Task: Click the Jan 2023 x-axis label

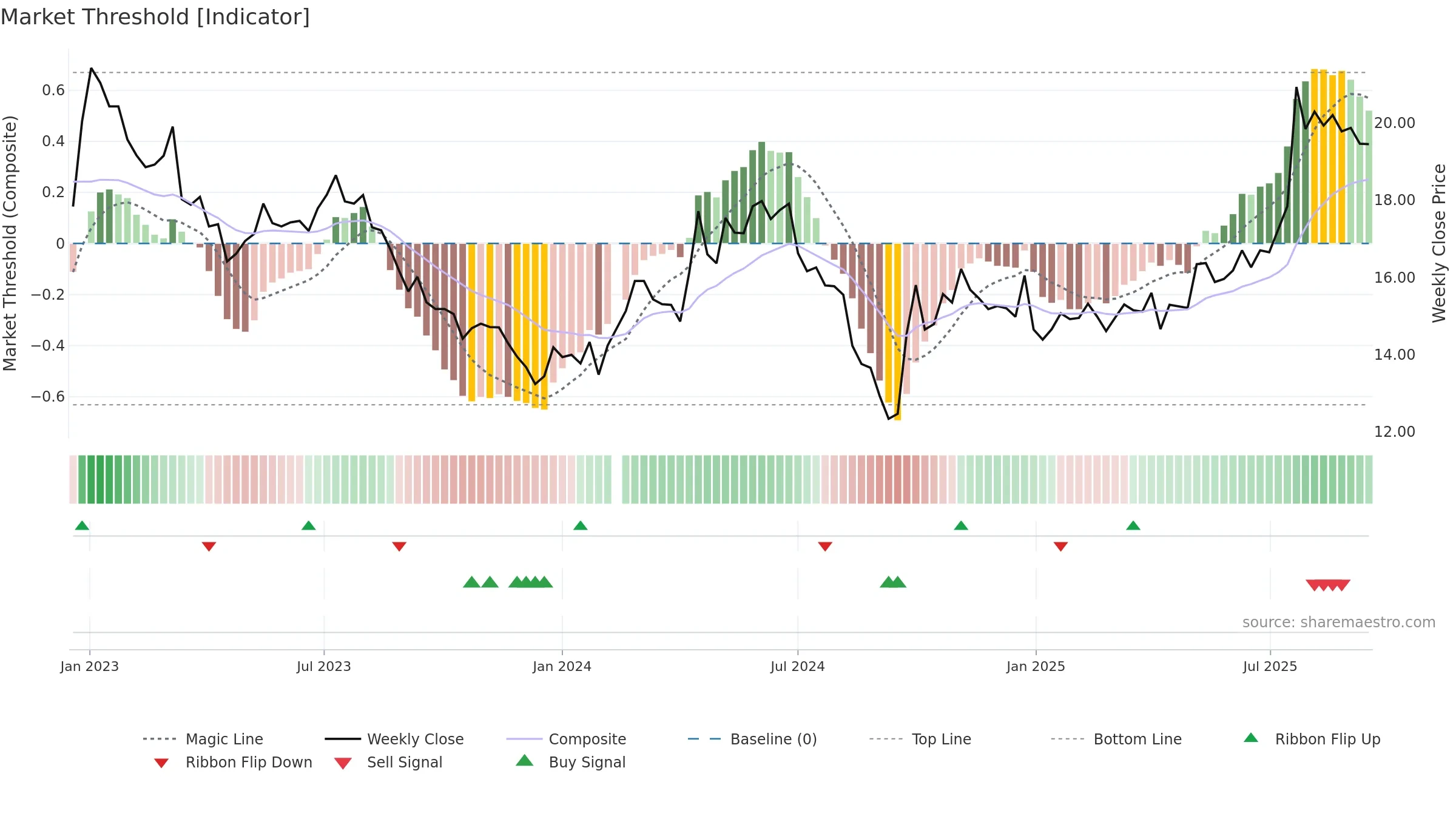Action: [90, 666]
